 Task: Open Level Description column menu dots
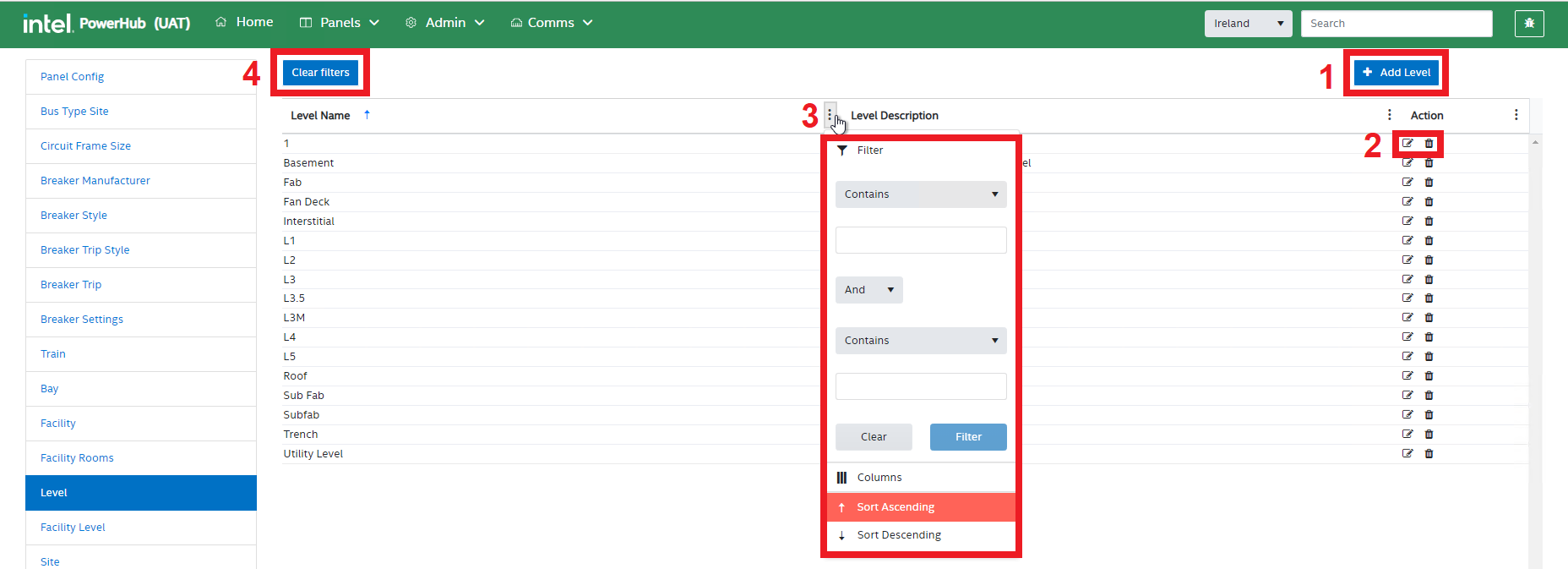pyautogui.click(x=1389, y=115)
